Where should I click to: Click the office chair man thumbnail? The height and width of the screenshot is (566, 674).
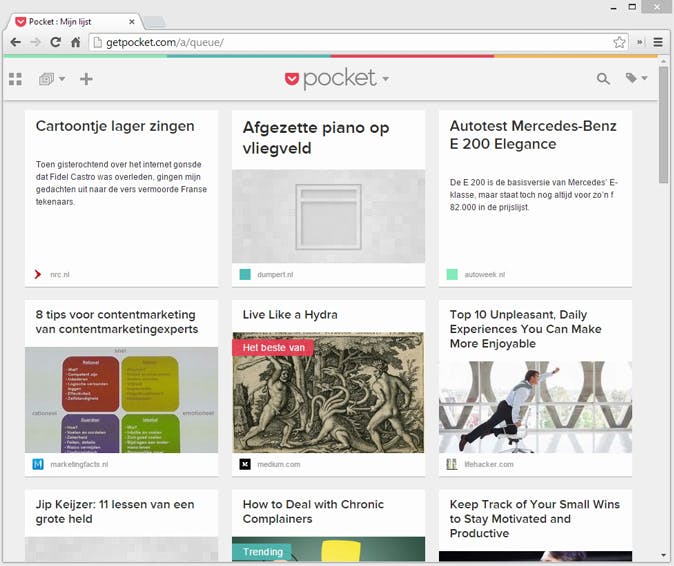[x=535, y=407]
